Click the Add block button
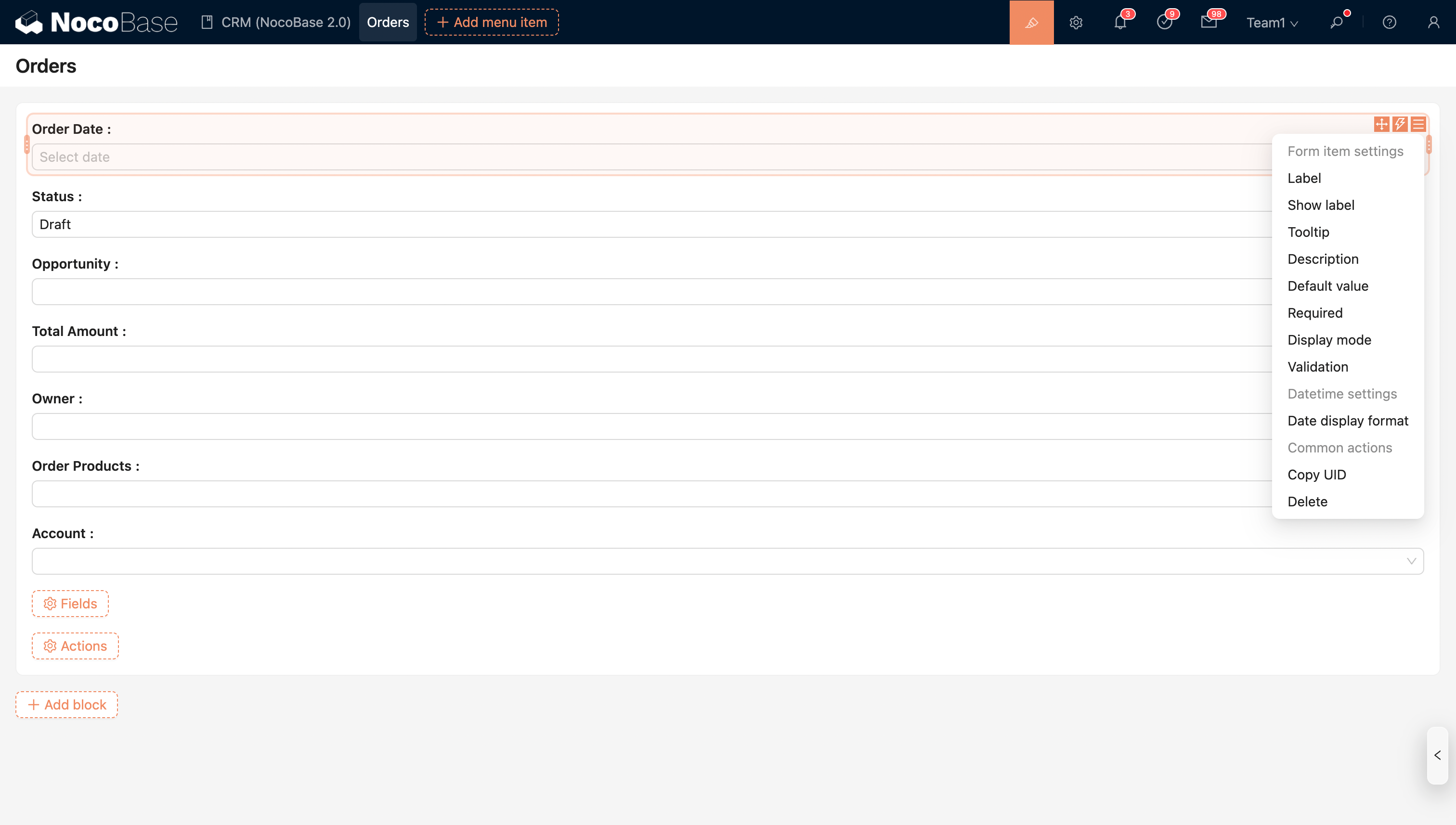The width and height of the screenshot is (1456, 825). 67,704
